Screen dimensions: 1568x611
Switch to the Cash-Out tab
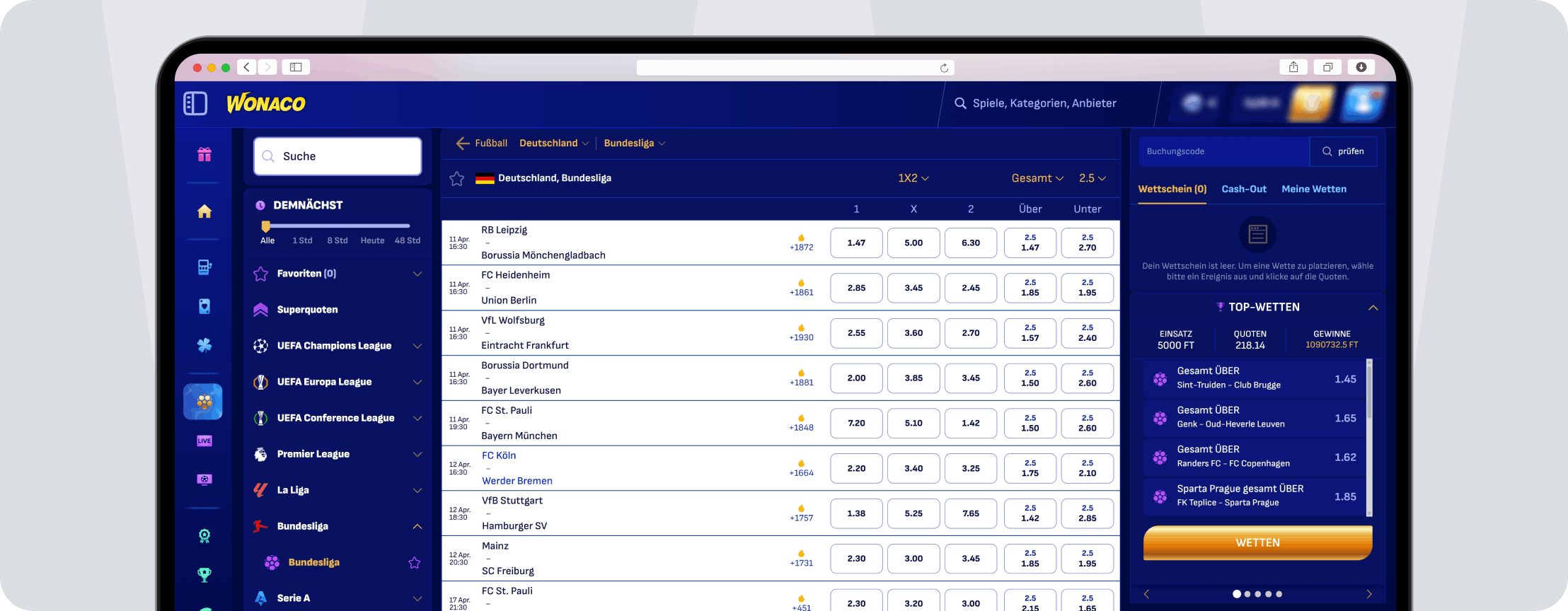[1244, 189]
